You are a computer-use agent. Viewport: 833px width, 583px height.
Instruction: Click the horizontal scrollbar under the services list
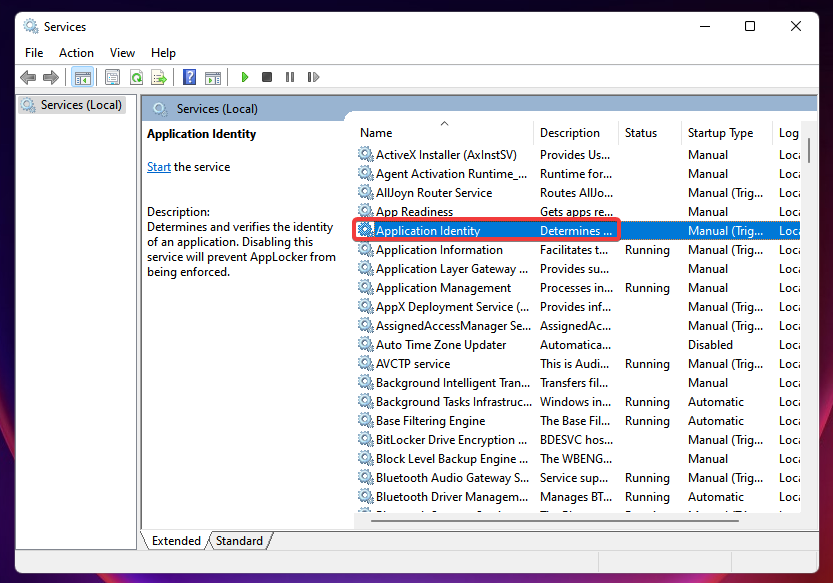[x=555, y=521]
